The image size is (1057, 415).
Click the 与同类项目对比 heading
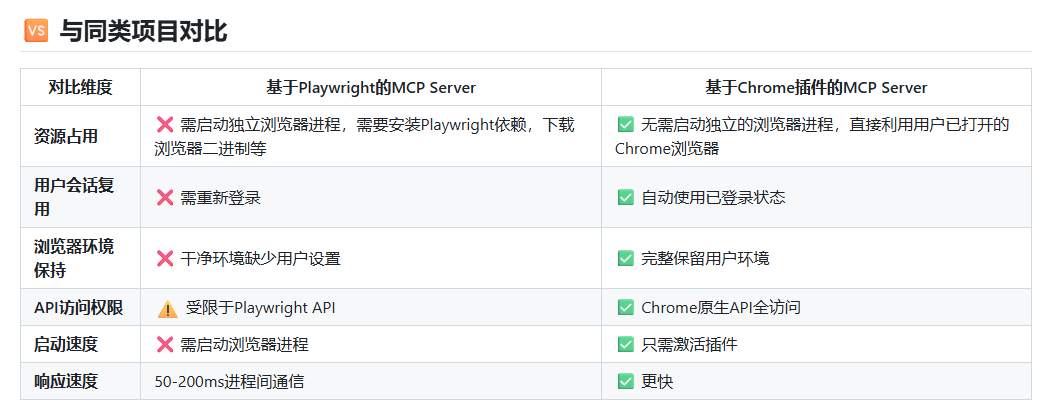[x=143, y=31]
